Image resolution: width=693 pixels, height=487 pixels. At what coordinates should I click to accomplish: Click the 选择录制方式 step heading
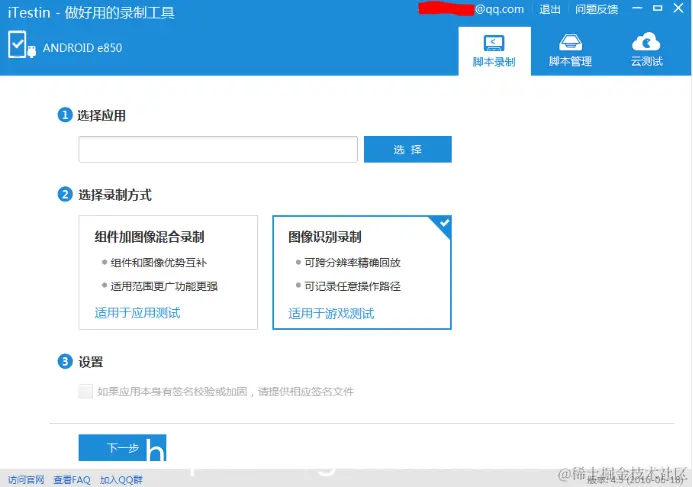pyautogui.click(x=115, y=194)
